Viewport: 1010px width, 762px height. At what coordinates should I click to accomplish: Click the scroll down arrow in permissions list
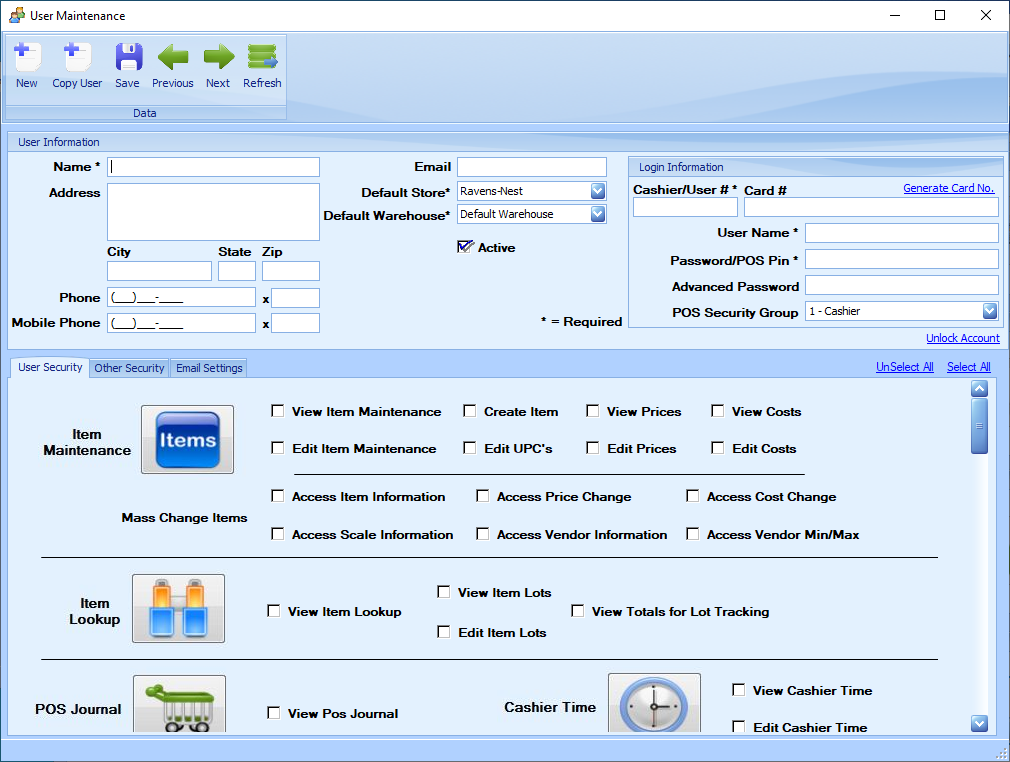click(979, 724)
